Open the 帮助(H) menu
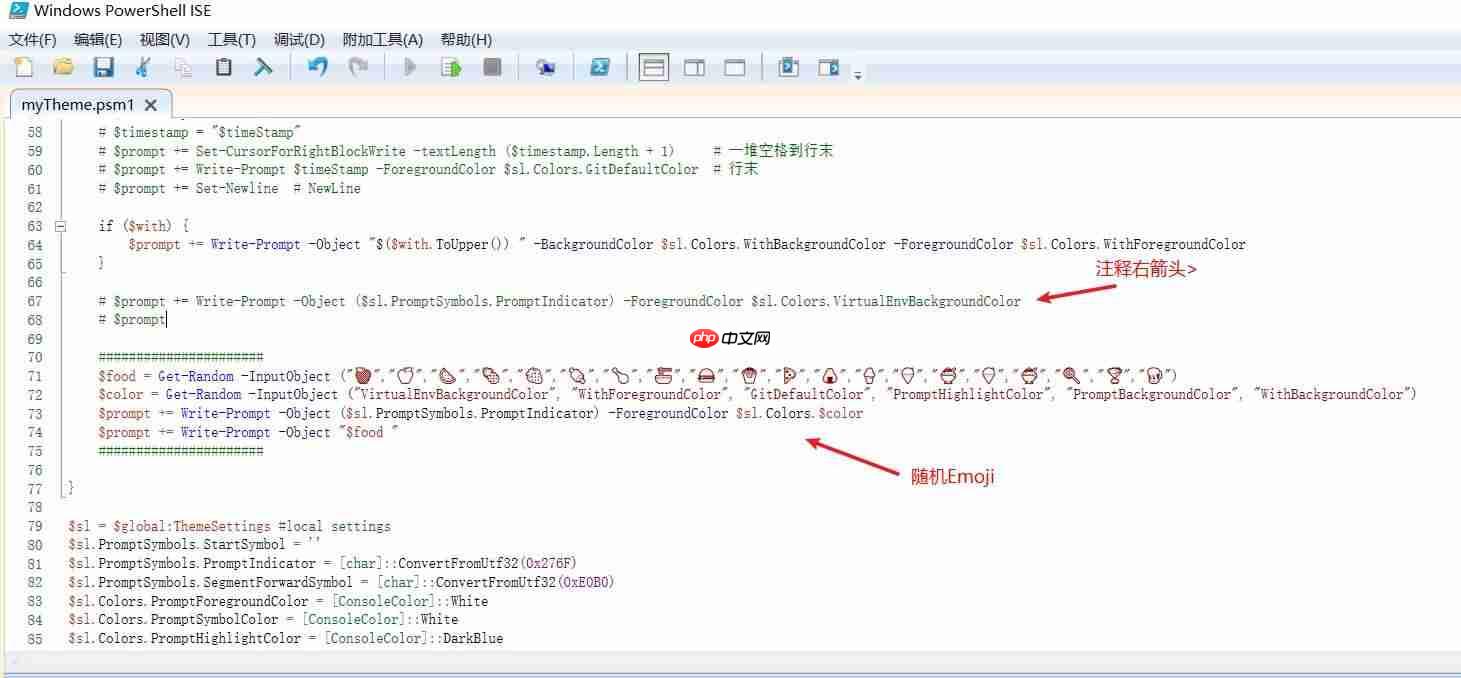The image size is (1461, 678). point(466,40)
